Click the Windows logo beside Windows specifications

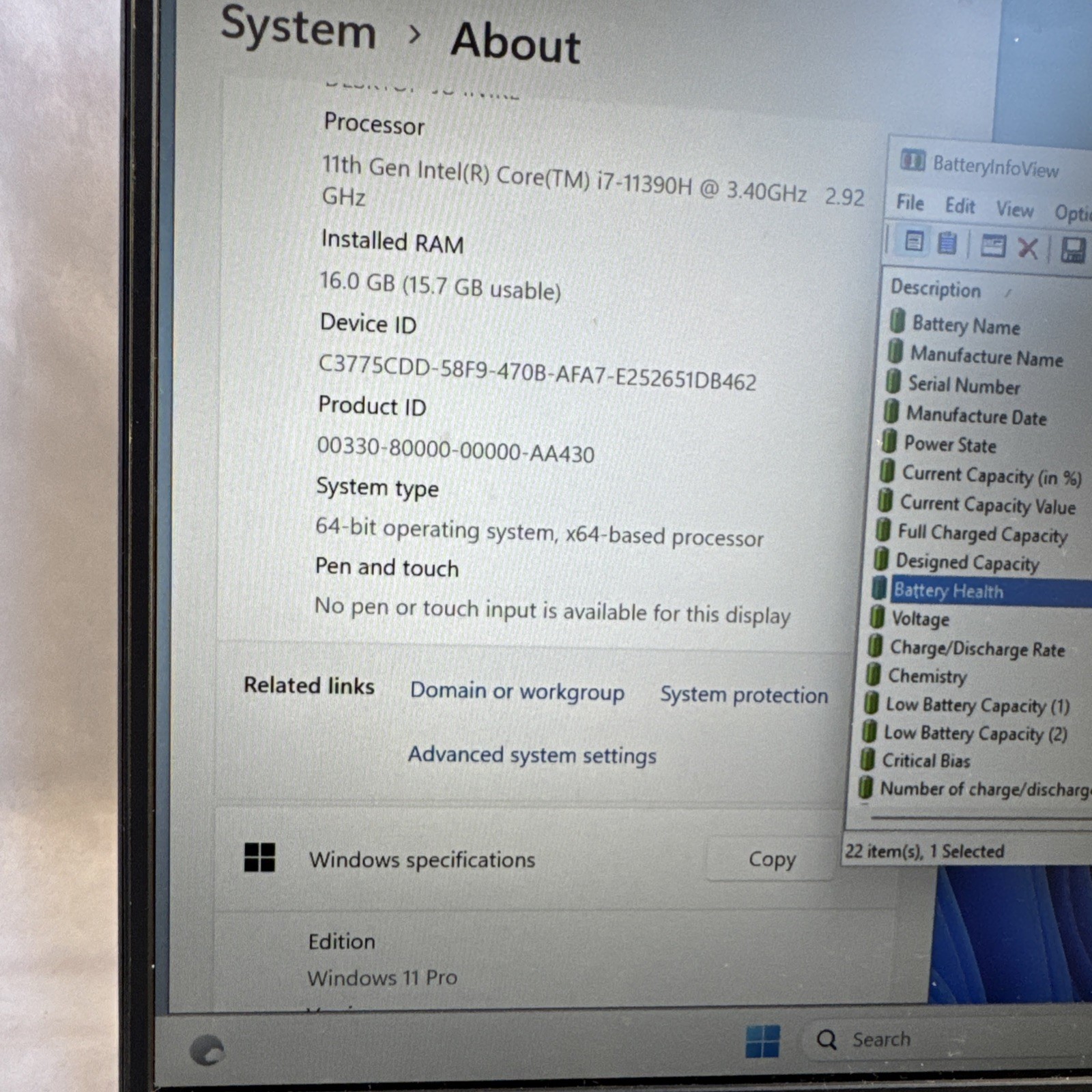pos(259,857)
